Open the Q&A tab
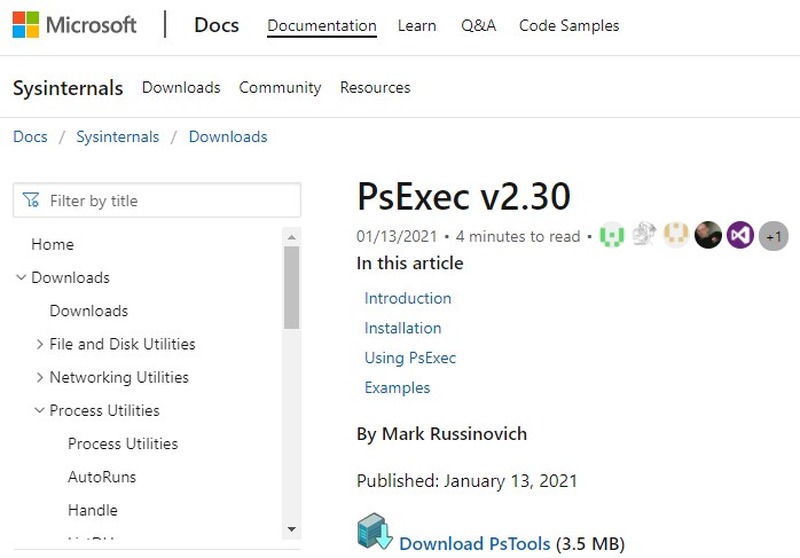 (478, 26)
